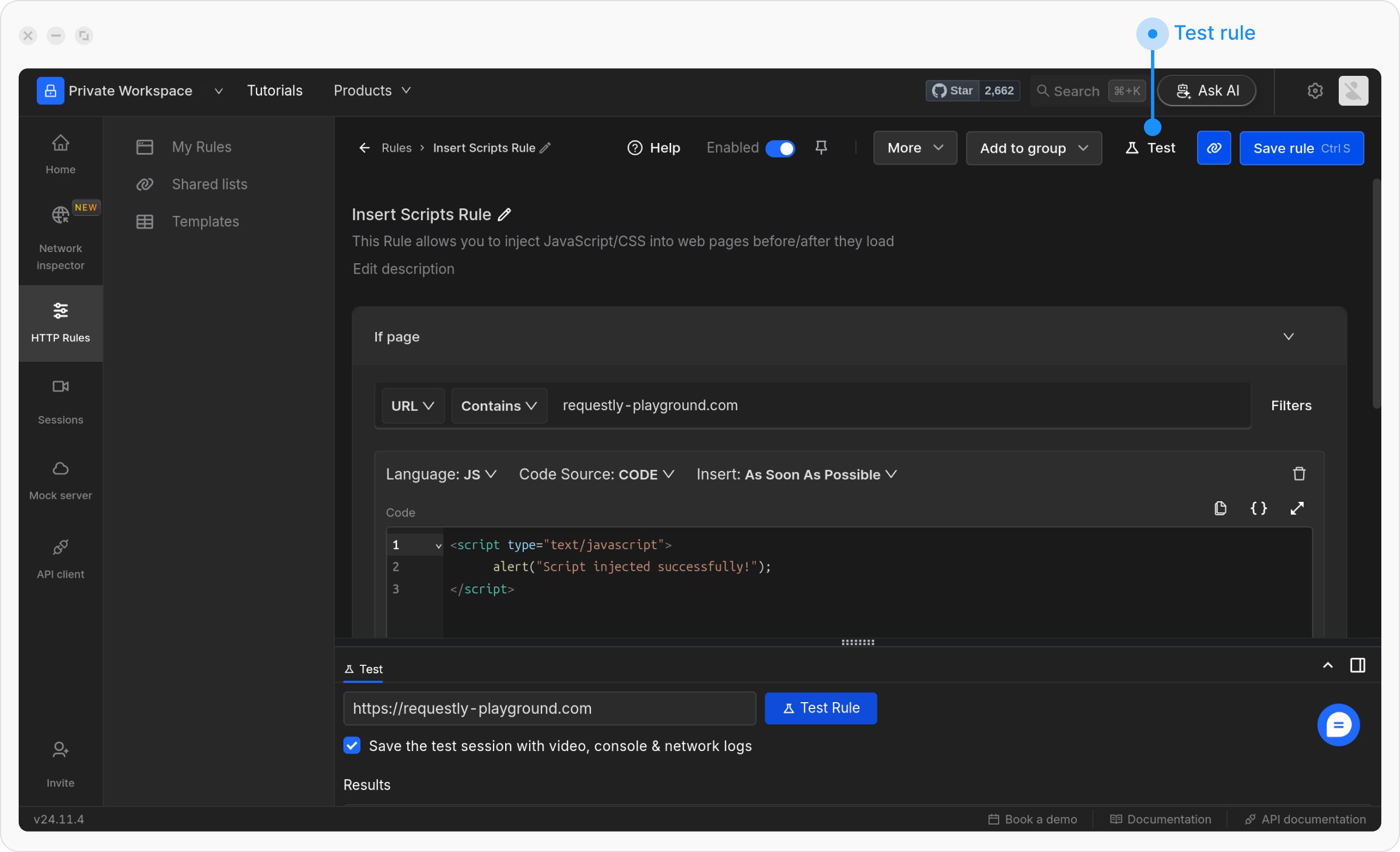Image resolution: width=1400 pixels, height=852 pixels.
Task: Click the delete script trash icon
Action: click(1299, 474)
